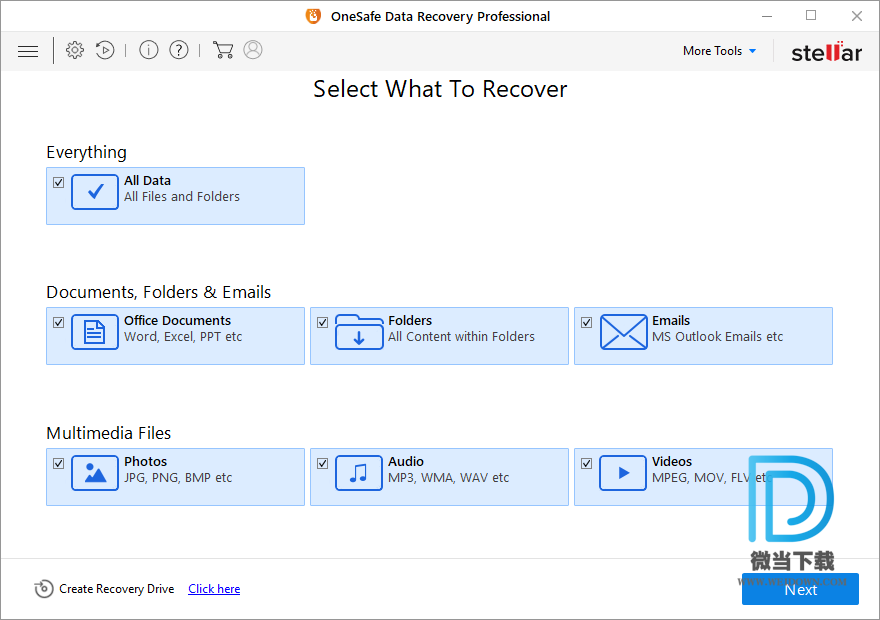Open the info icon

point(149,50)
